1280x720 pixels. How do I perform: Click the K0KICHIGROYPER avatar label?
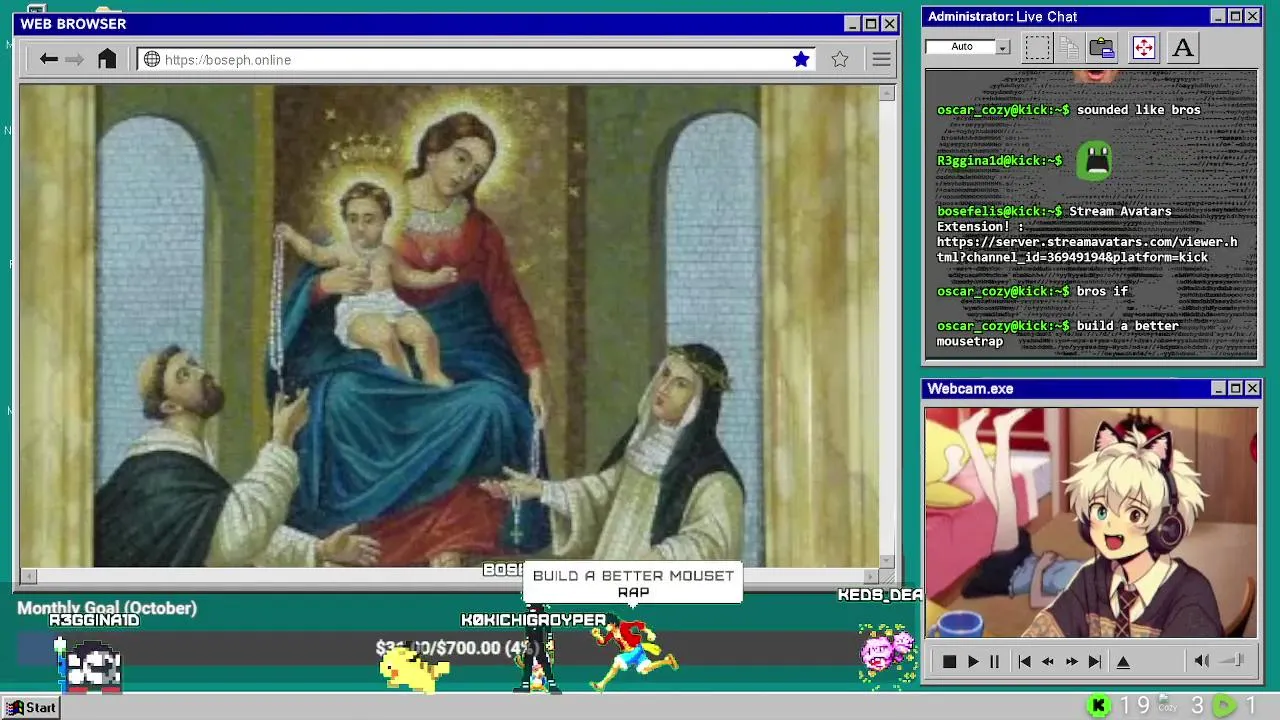click(x=533, y=620)
